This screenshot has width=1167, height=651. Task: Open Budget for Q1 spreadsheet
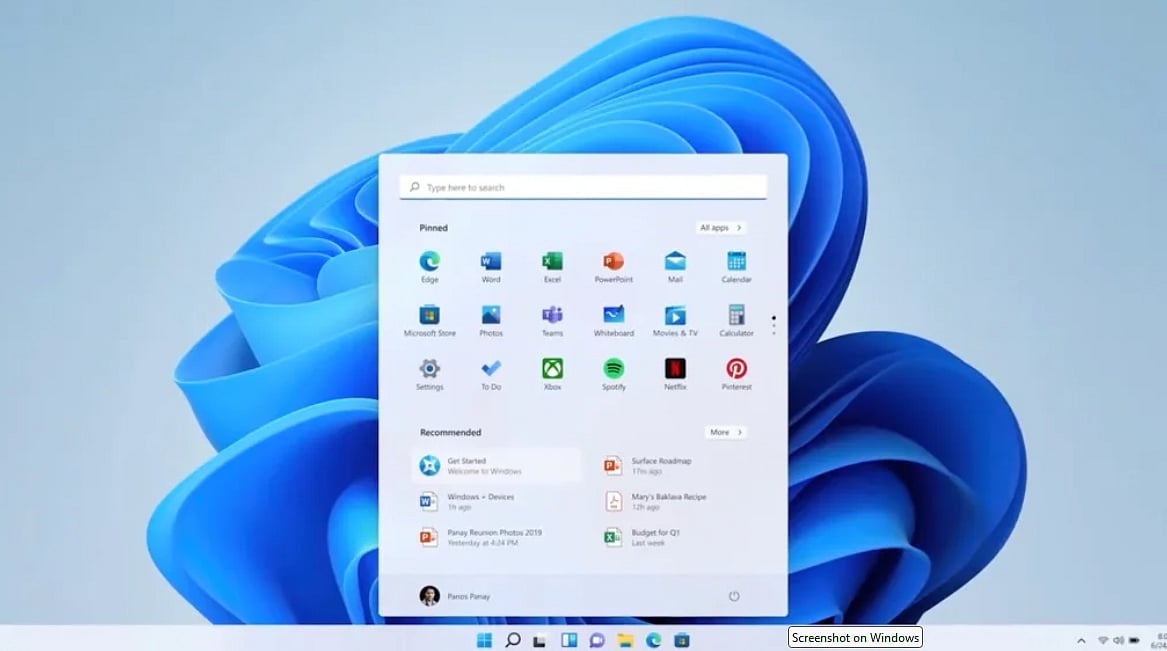(x=655, y=537)
